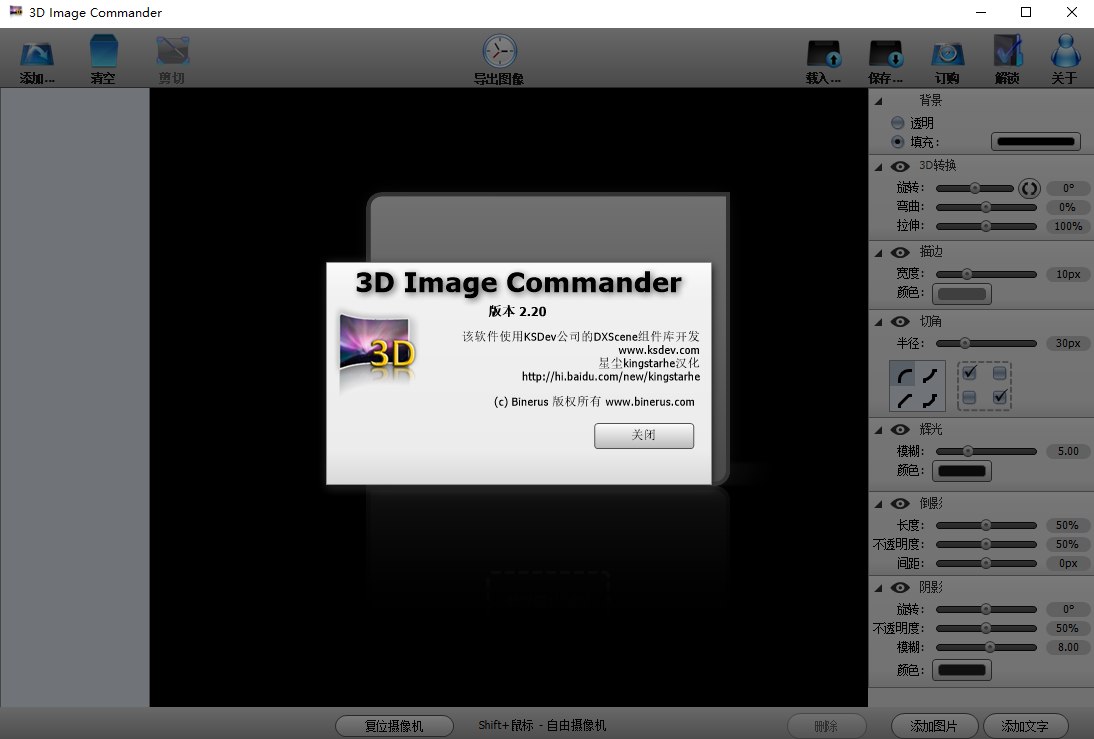Click the 导出图像 (Export Image) clock icon

(x=499, y=50)
